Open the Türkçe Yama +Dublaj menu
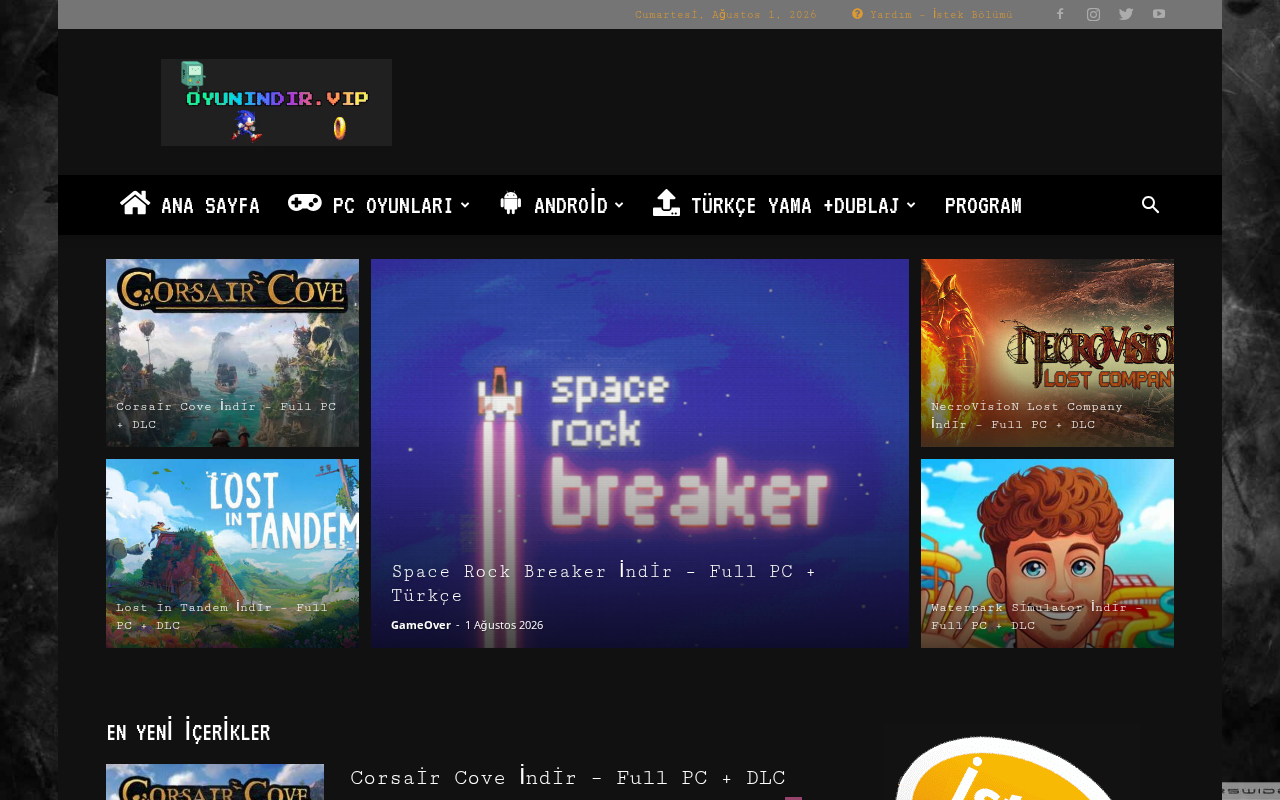The height and width of the screenshot is (800, 1280). [795, 206]
